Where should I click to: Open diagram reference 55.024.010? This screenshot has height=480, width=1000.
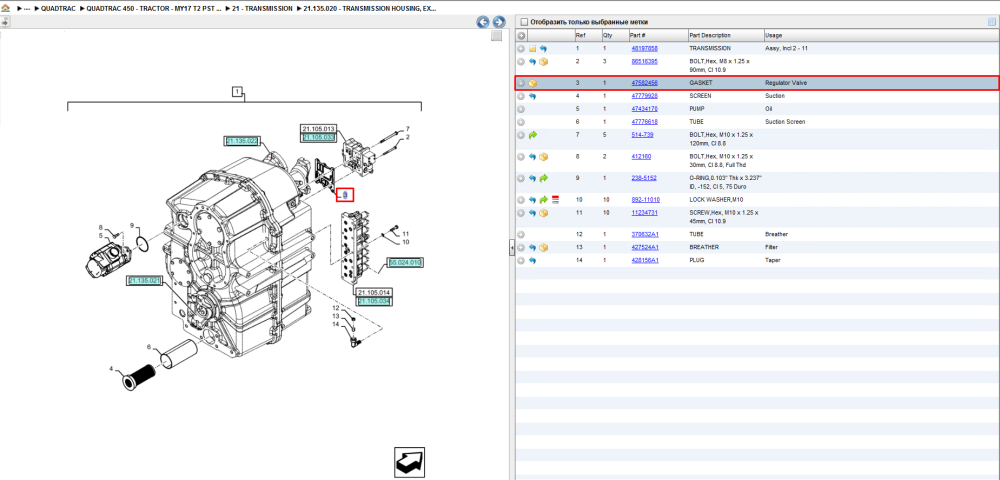[x=406, y=263]
